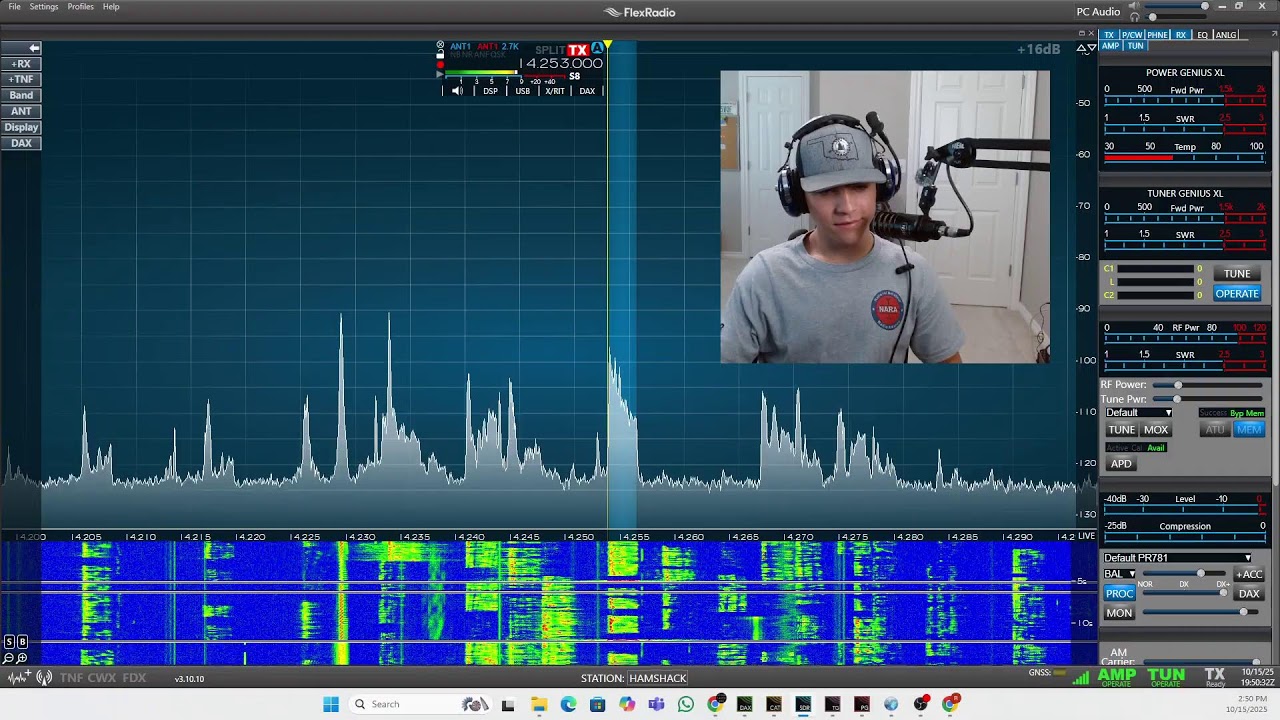Open the Default PR781 mic profile dropdown
Screen dimensions: 1280x720
1178,558
